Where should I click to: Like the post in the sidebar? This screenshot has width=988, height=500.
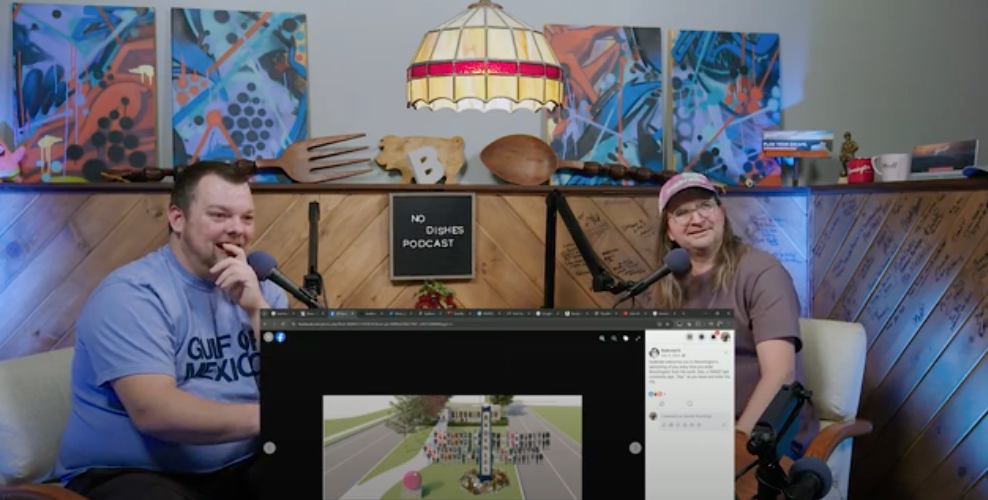[662, 404]
